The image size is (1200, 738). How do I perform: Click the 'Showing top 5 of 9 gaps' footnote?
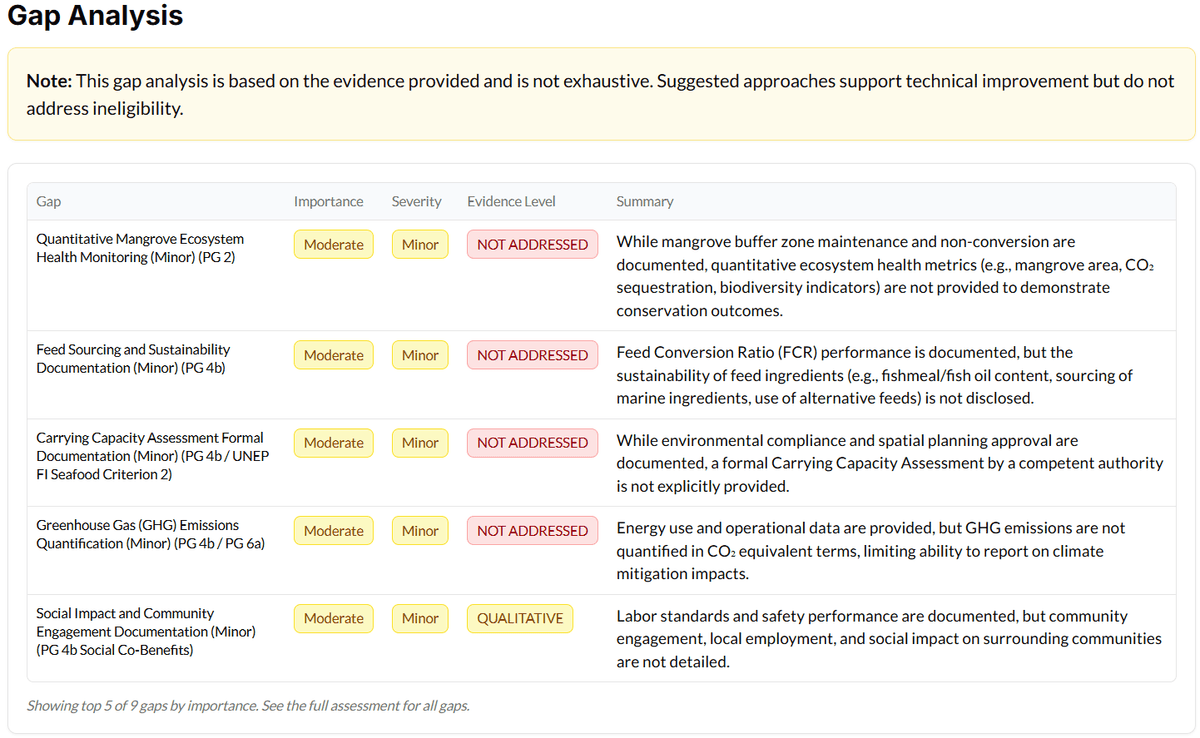(x=247, y=706)
